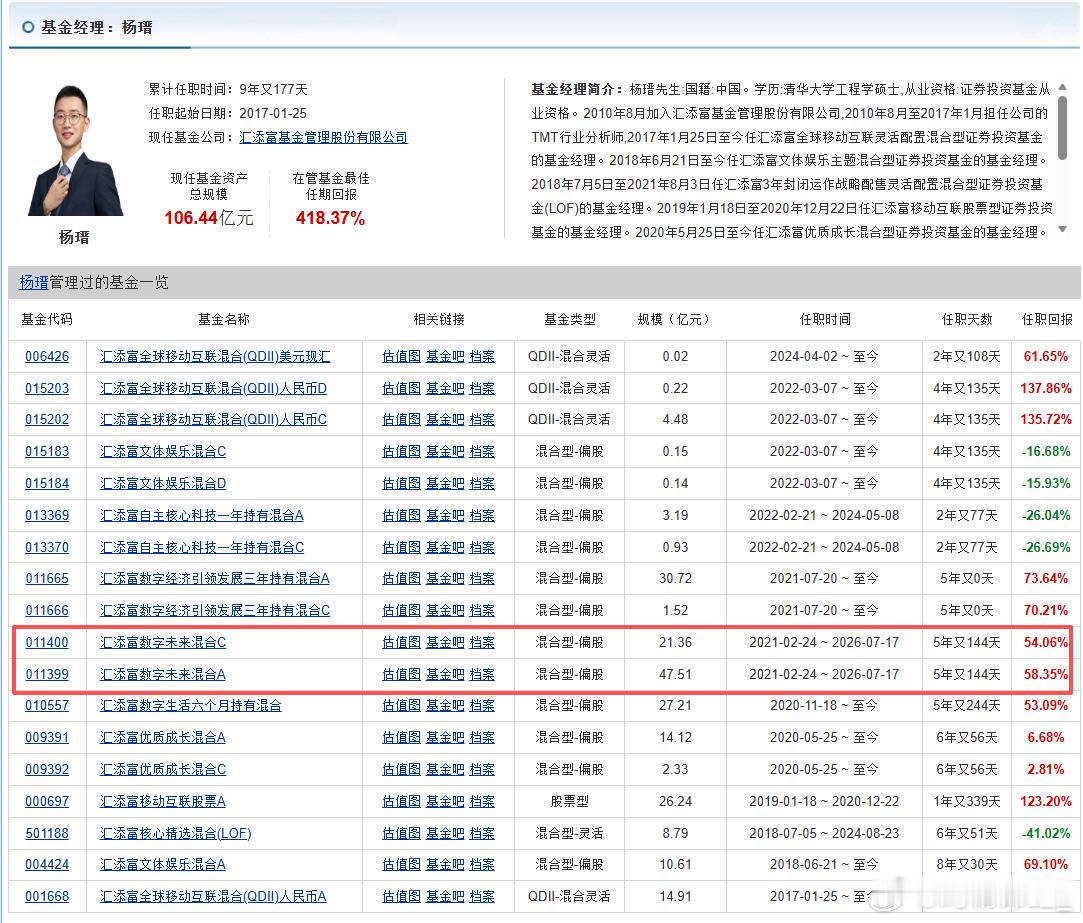Image resolution: width=1083 pixels, height=923 pixels.
Task: Open 汇添富数字生活六个月持有混合 fund
Action: pos(191,705)
